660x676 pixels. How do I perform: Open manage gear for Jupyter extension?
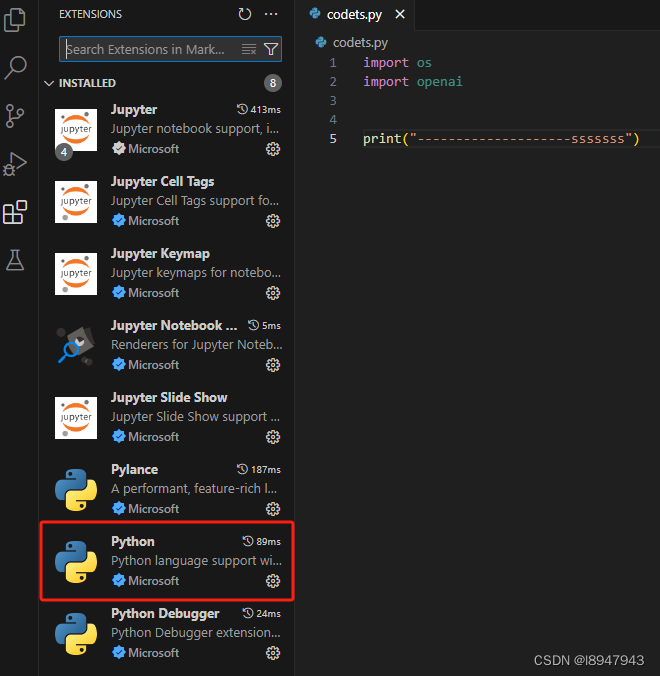(x=273, y=149)
